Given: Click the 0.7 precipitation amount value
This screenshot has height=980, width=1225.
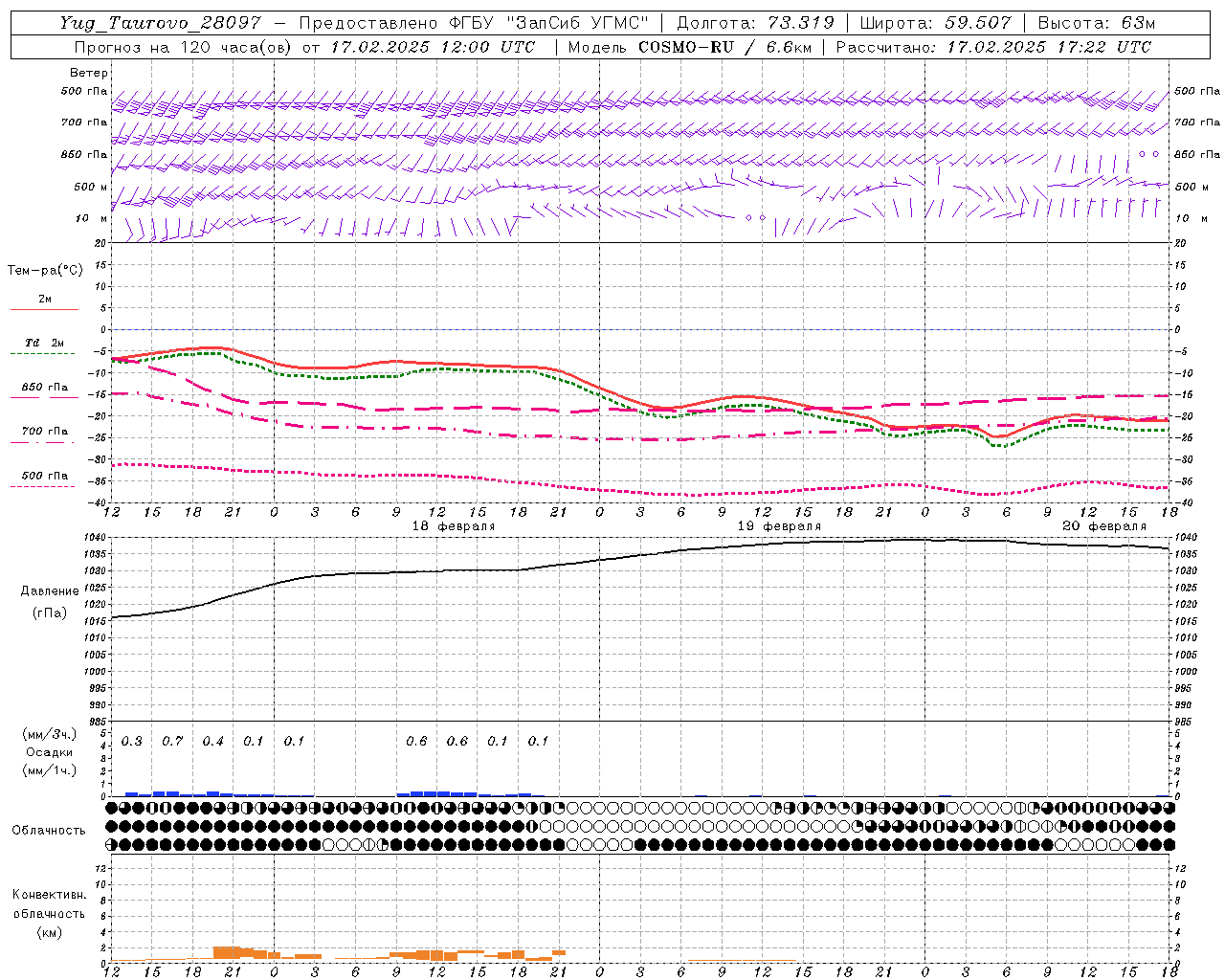Looking at the screenshot, I should [x=172, y=742].
